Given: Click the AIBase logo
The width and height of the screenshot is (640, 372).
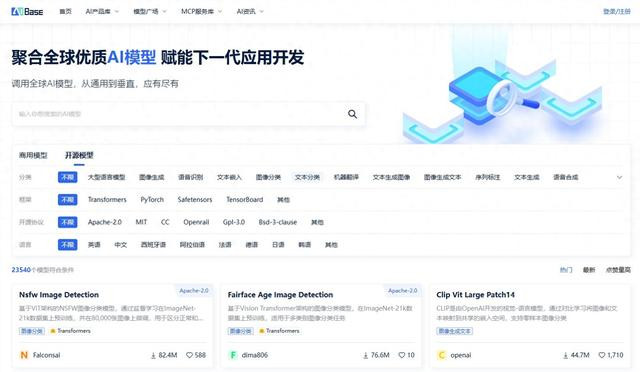Looking at the screenshot, I should (27, 11).
